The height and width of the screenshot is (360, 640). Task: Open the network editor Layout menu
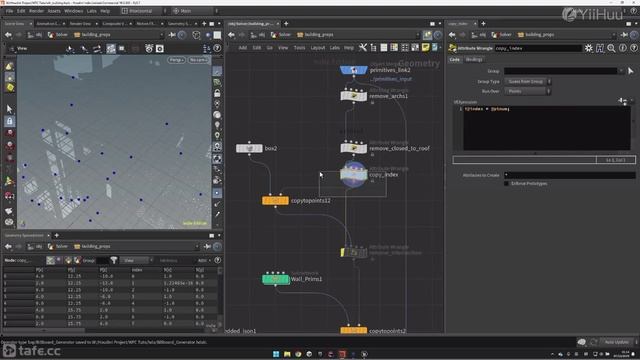[x=318, y=48]
